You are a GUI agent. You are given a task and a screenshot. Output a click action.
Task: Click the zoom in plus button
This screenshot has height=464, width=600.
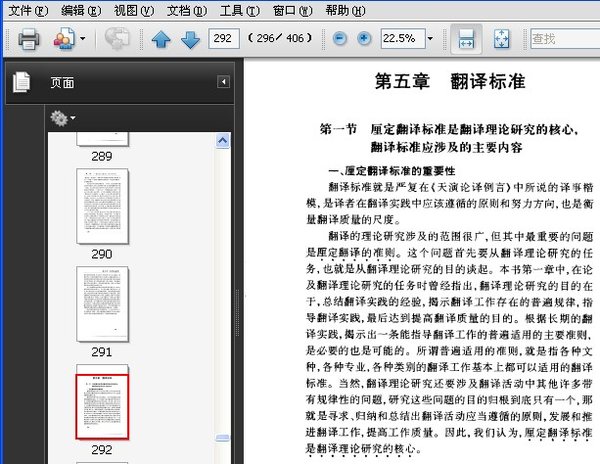(x=364, y=39)
